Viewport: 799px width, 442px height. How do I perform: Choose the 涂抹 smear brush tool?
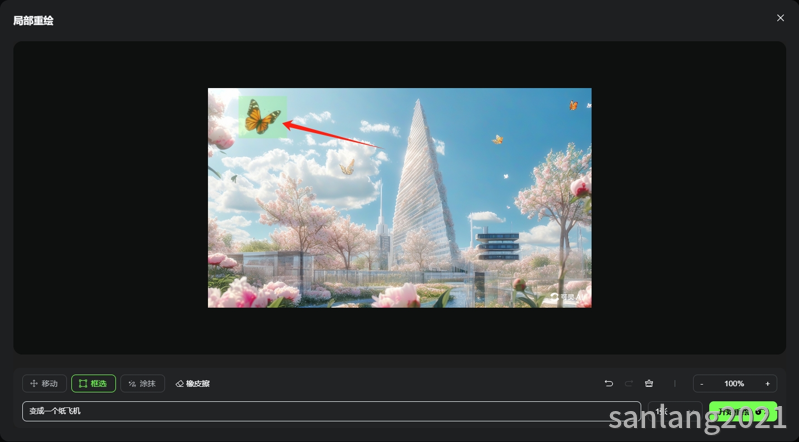[x=142, y=383]
